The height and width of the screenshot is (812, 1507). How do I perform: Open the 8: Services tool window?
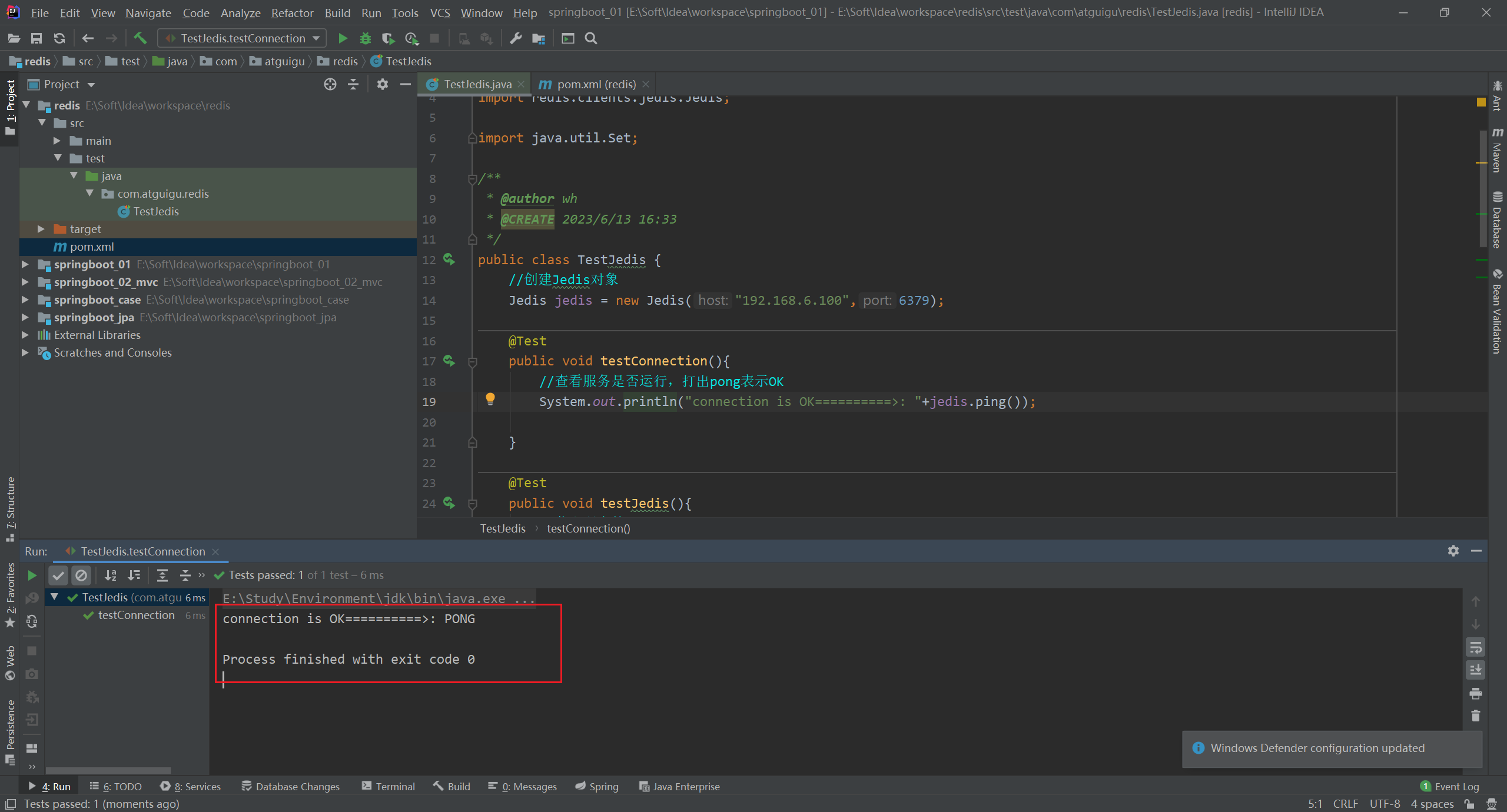(x=191, y=787)
